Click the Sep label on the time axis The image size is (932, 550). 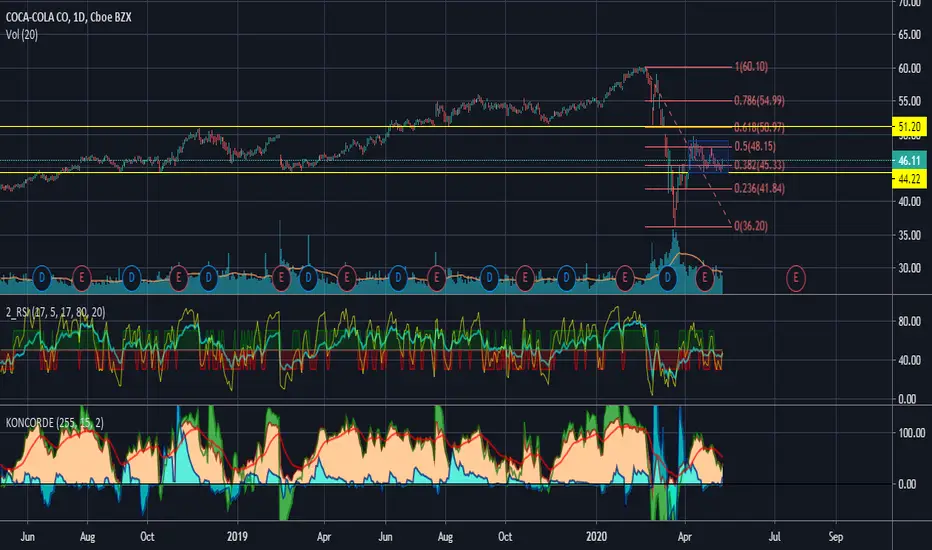(836, 536)
